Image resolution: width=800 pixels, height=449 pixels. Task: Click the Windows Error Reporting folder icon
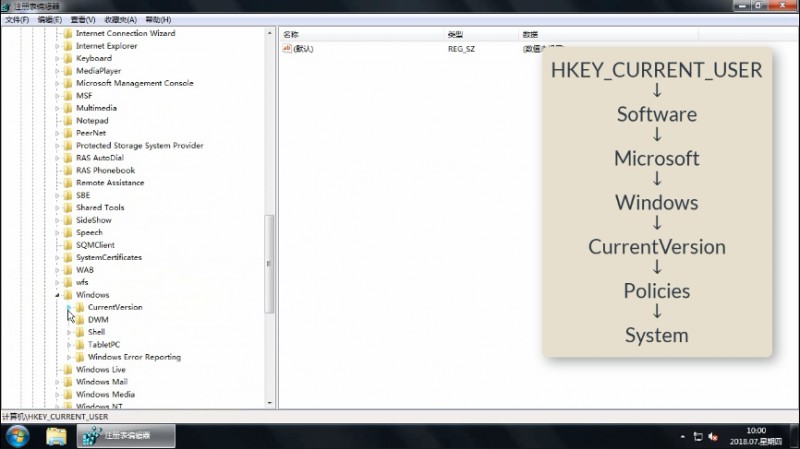tap(80, 357)
